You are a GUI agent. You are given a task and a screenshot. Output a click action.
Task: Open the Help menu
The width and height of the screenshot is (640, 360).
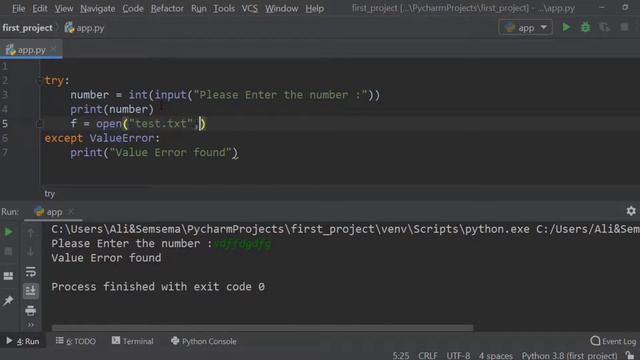[314, 8]
